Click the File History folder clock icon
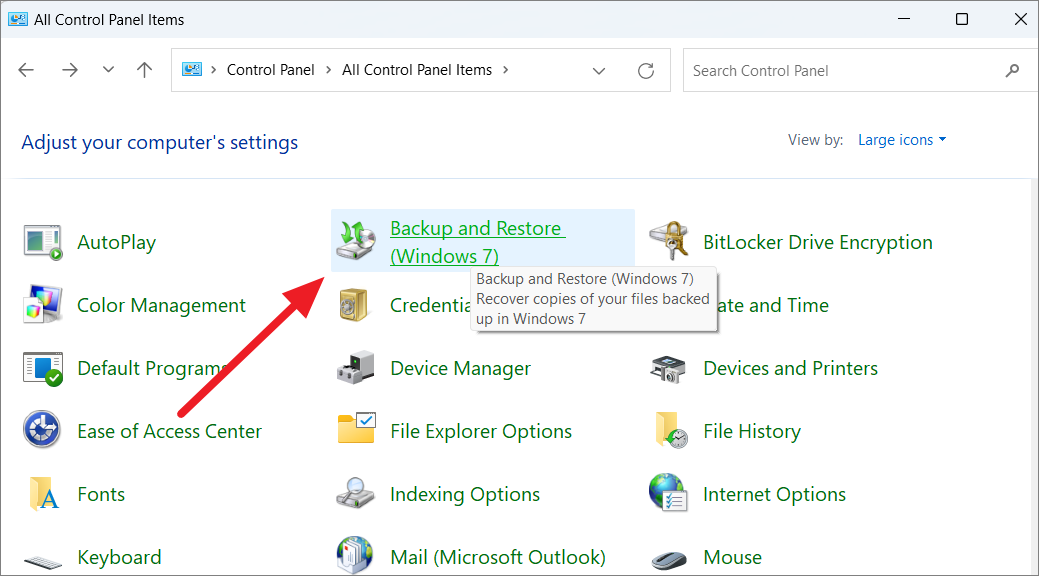 click(671, 430)
